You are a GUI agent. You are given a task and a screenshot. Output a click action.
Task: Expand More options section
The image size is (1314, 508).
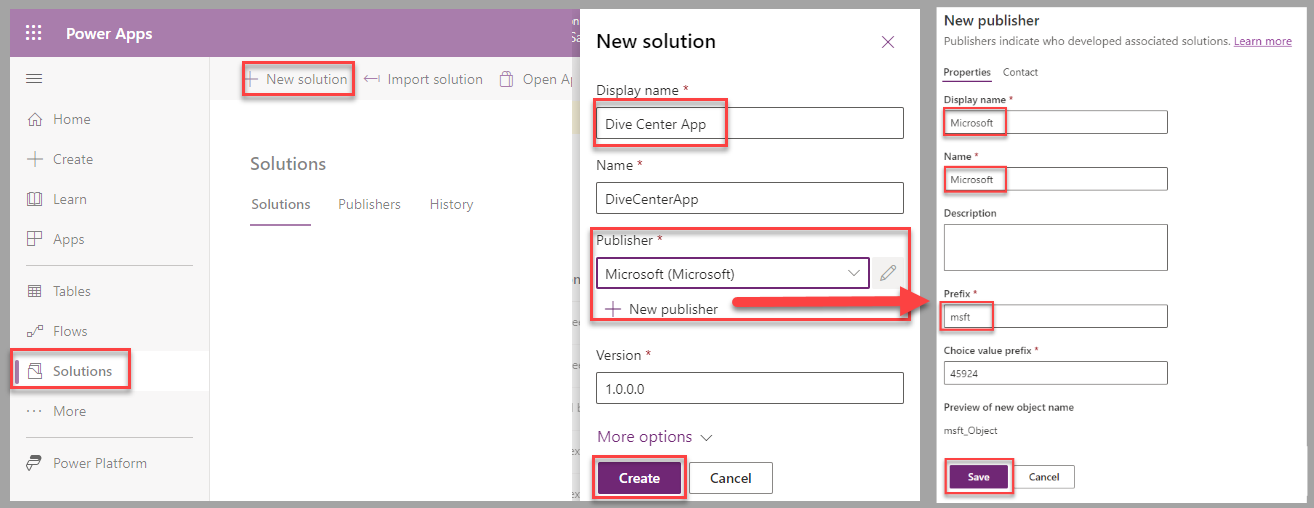click(x=655, y=437)
